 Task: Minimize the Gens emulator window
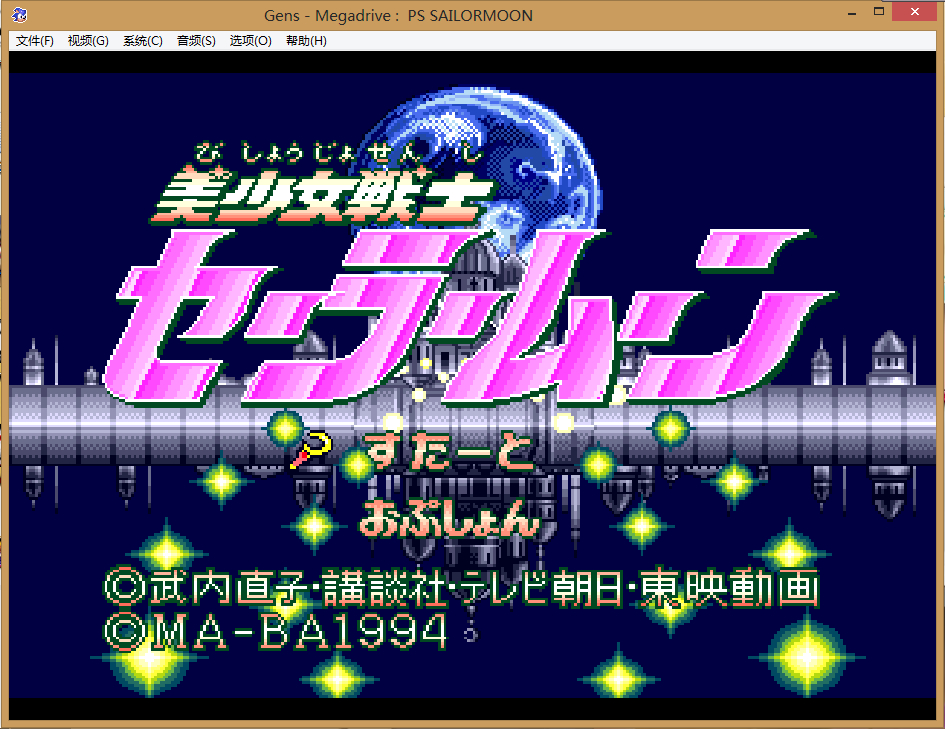pyautogui.click(x=852, y=13)
